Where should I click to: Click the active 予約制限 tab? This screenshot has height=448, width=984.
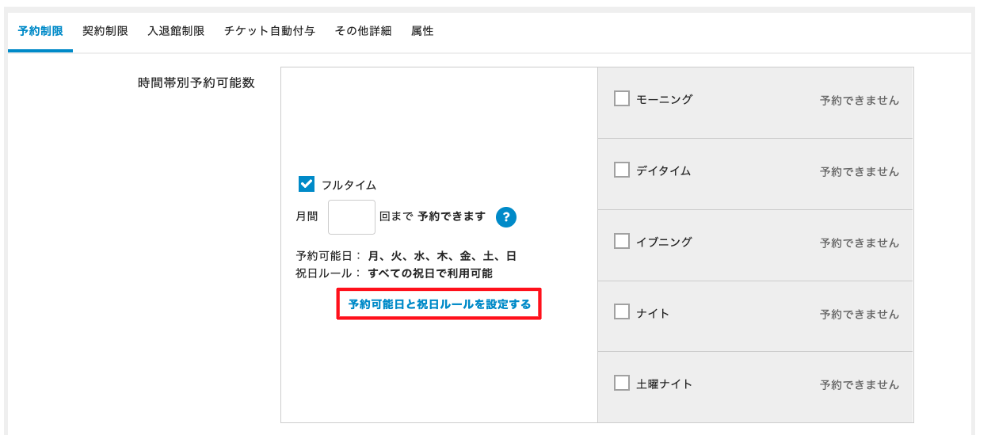[x=41, y=31]
